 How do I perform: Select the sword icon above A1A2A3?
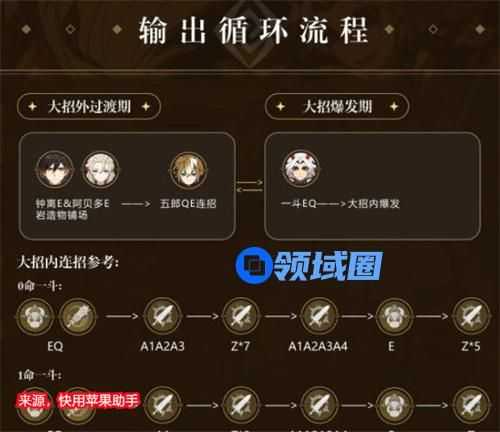(x=162, y=316)
